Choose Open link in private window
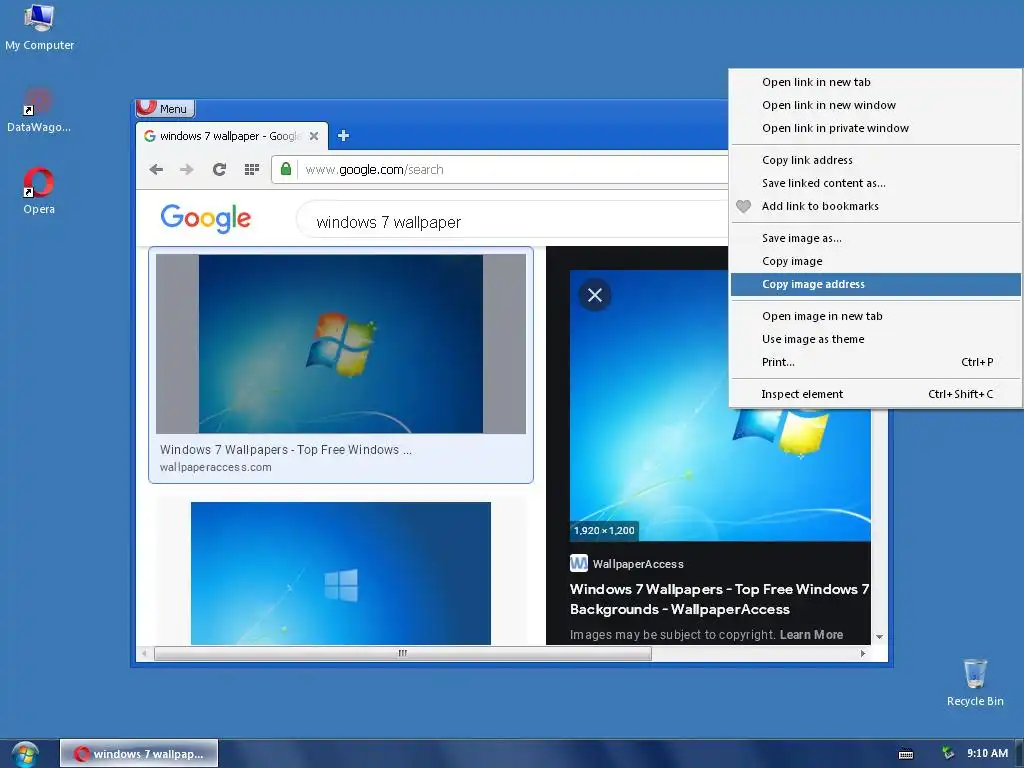Viewport: 1024px width, 768px height. coord(875,128)
